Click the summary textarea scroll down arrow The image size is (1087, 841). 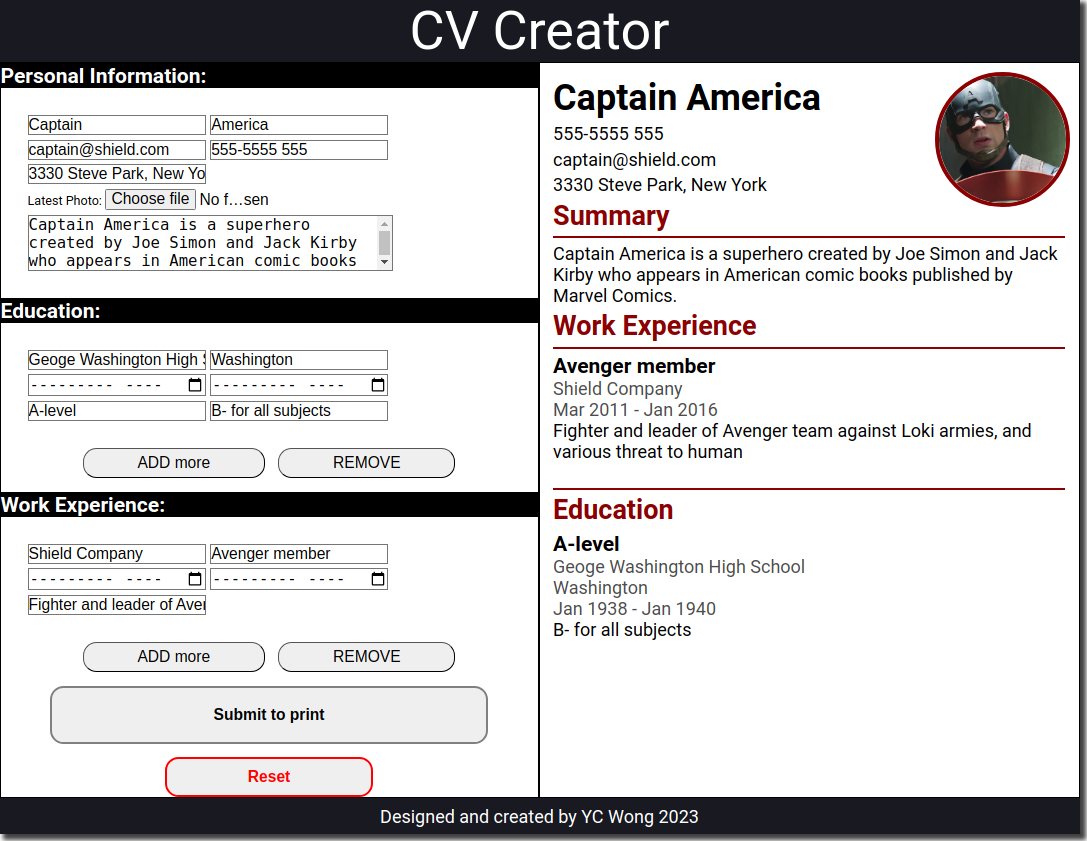(x=384, y=262)
